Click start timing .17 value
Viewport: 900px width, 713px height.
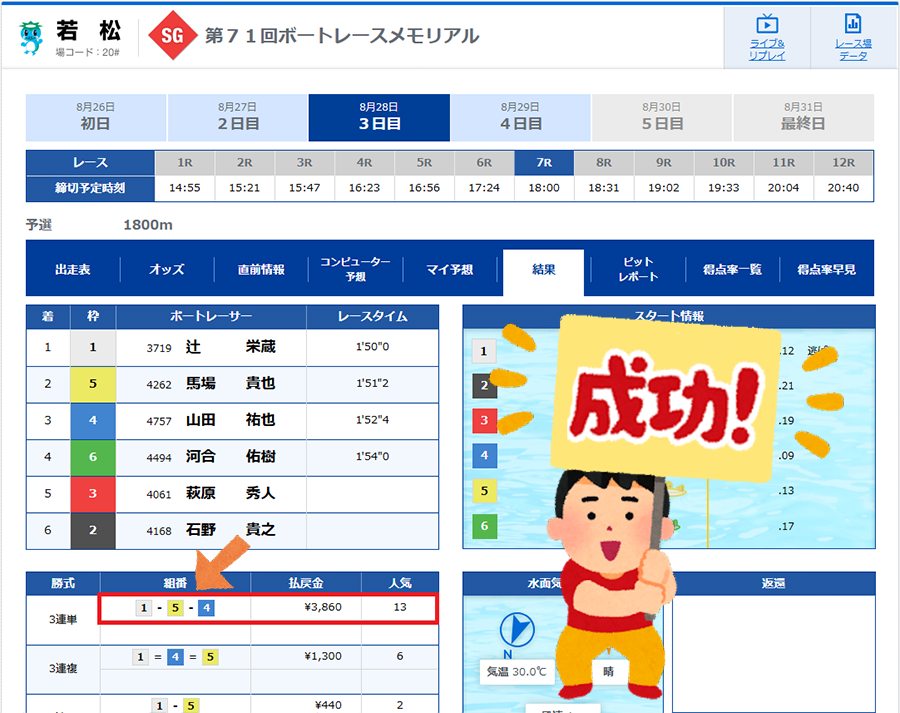coord(786,526)
